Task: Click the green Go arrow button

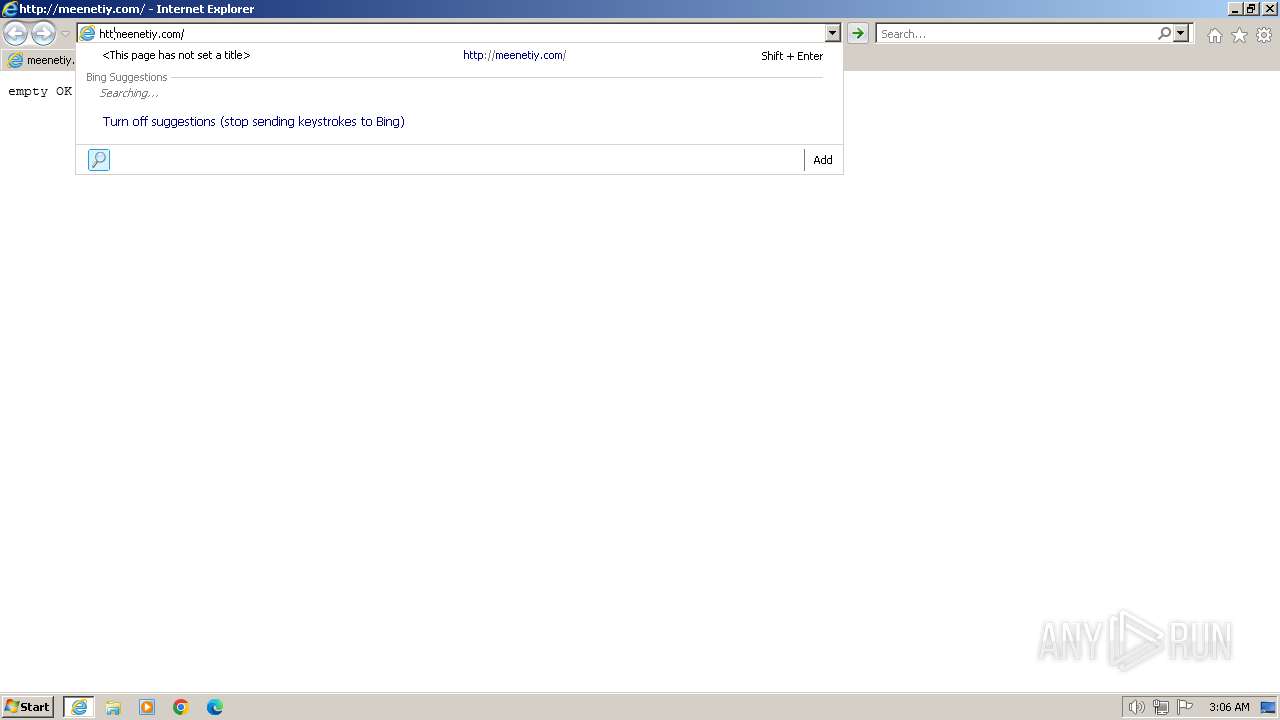Action: click(857, 34)
